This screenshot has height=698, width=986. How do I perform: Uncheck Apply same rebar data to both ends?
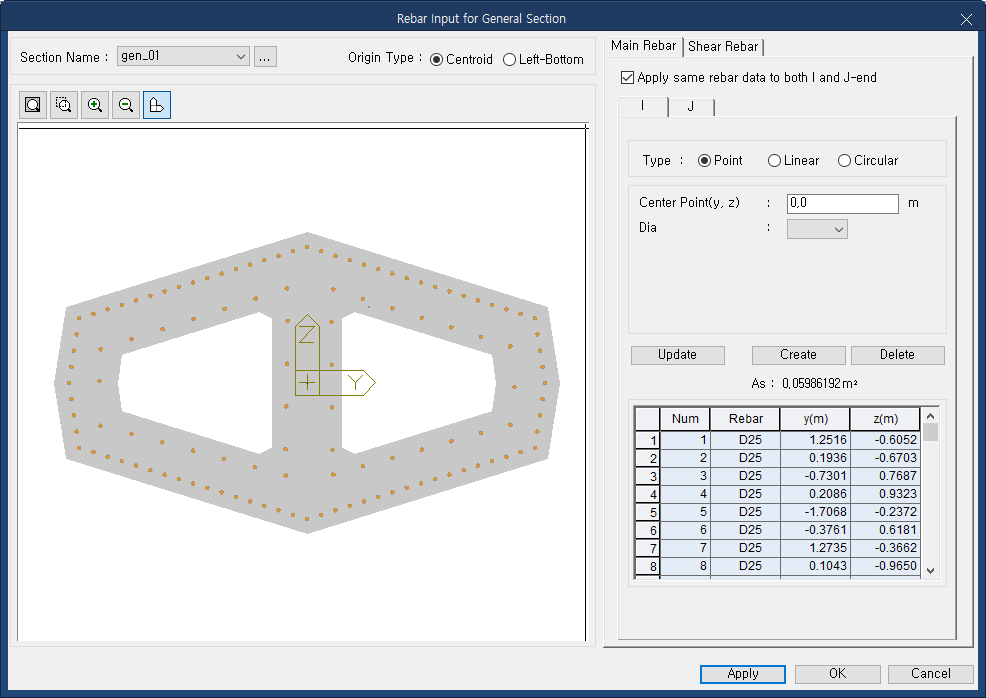point(627,77)
